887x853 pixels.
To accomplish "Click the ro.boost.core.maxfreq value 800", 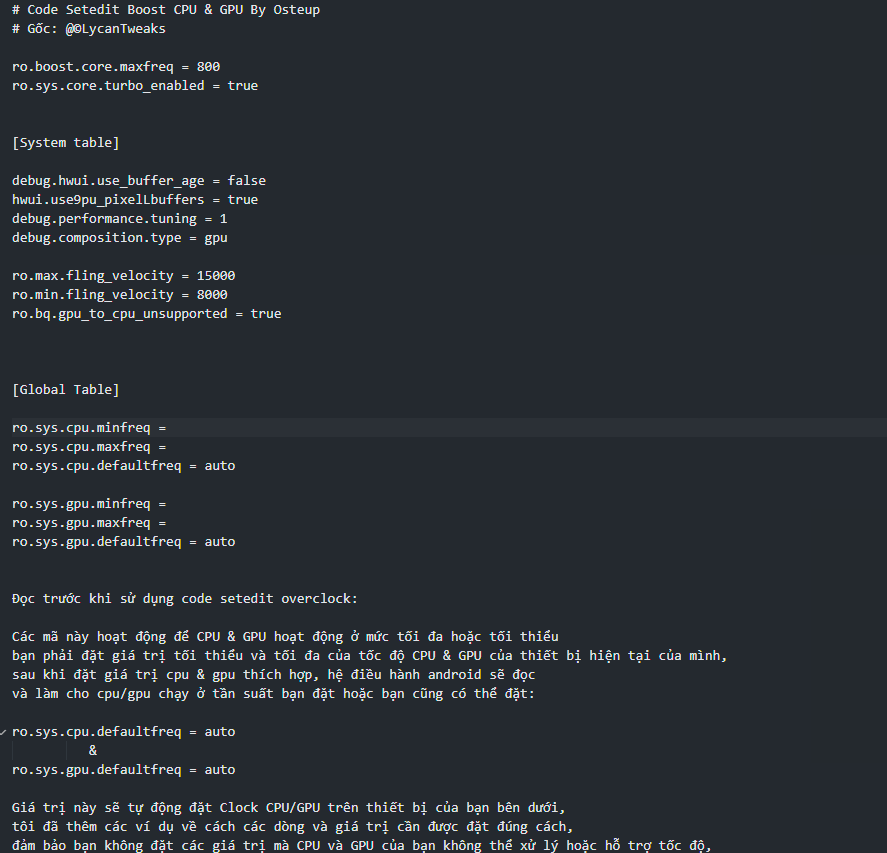I will pyautogui.click(x=208, y=67).
